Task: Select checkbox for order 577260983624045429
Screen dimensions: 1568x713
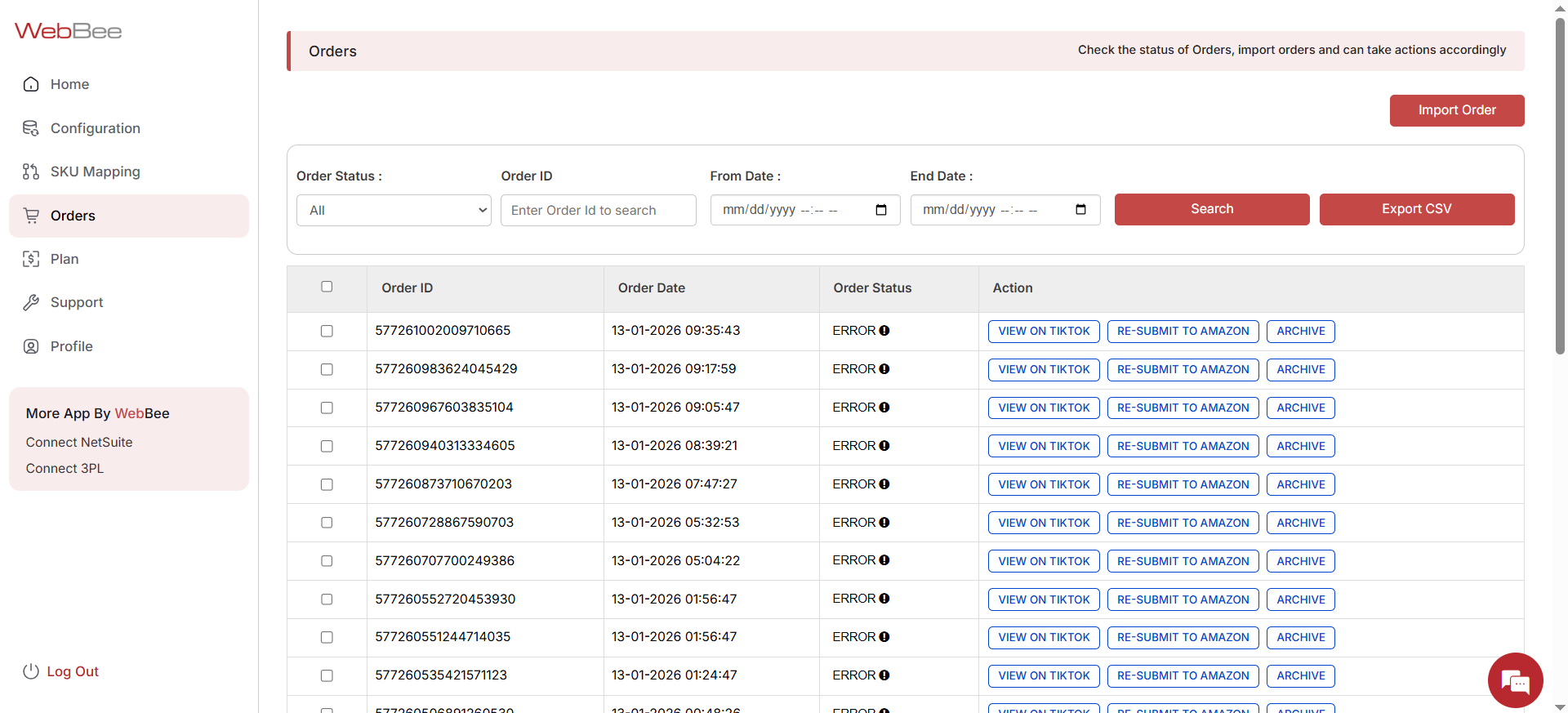Action: point(327,369)
